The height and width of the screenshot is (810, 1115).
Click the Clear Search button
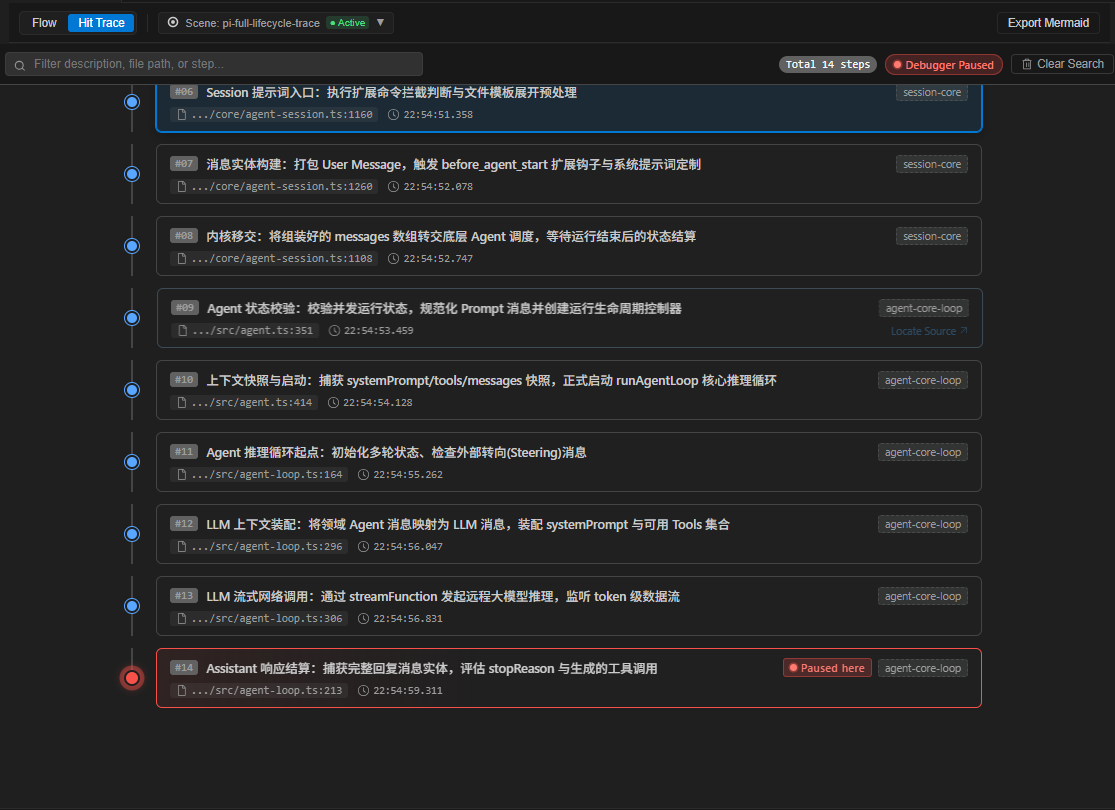[1062, 64]
